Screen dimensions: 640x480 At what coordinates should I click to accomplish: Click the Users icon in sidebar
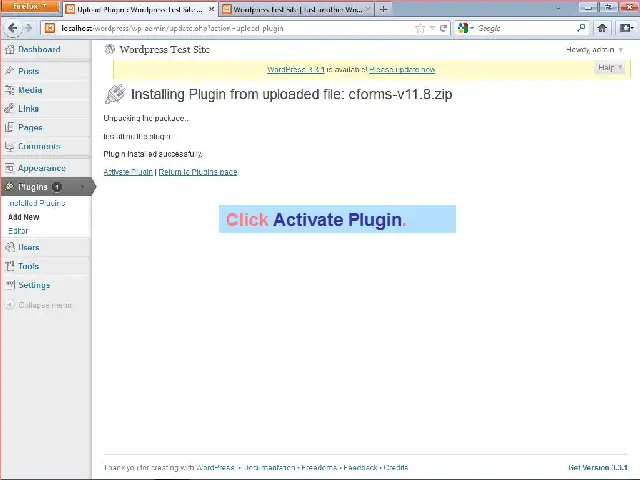point(9,247)
